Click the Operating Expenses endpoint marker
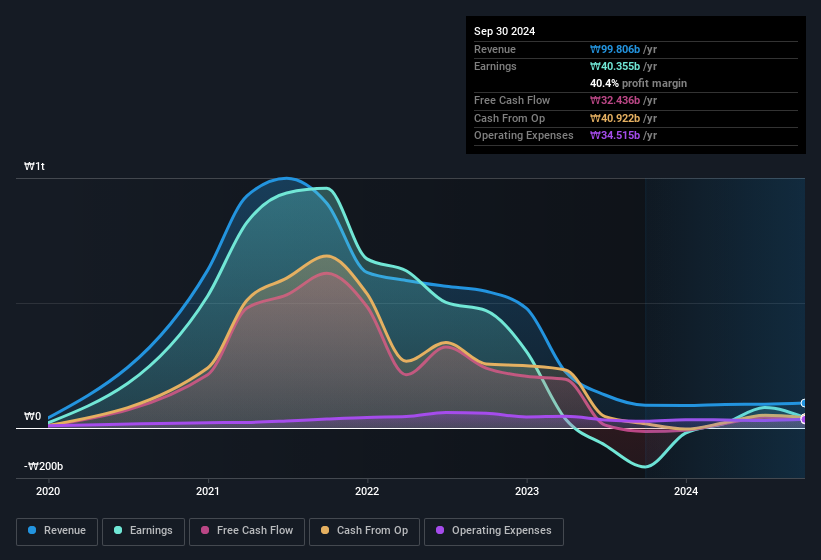Screen dimensions: 821x560 (x=804, y=419)
